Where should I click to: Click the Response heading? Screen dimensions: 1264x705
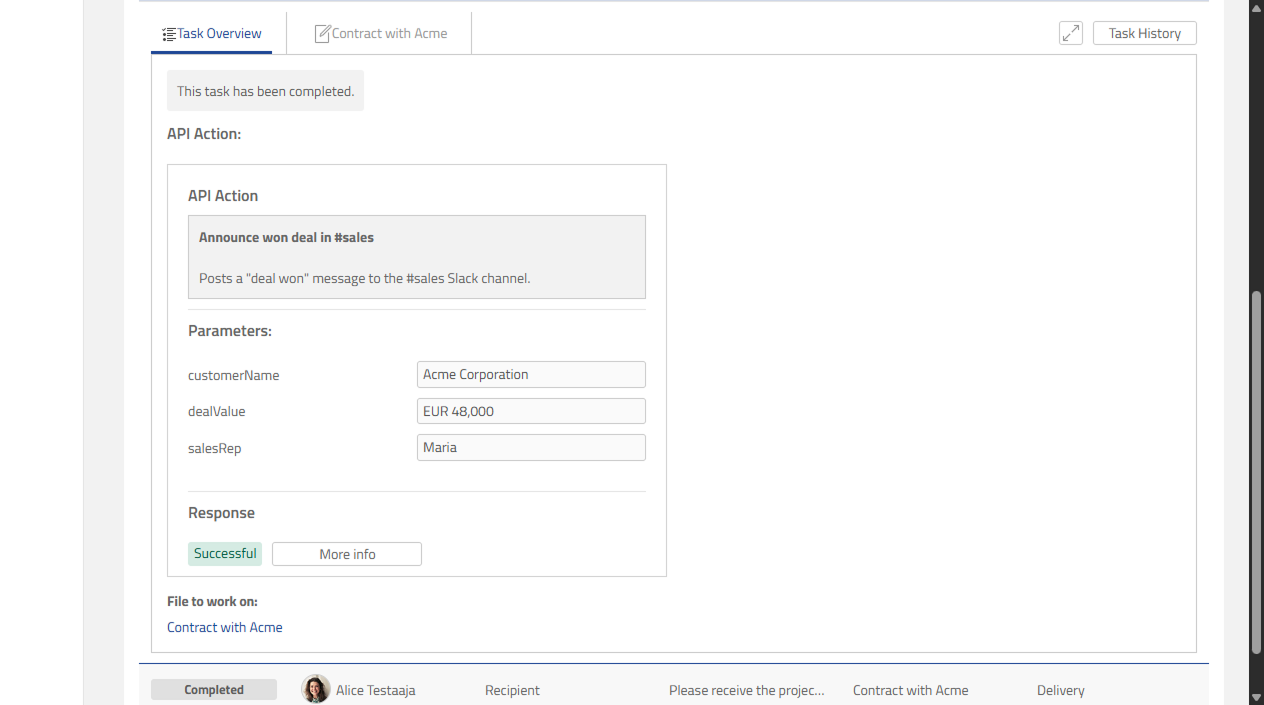pyautogui.click(x=222, y=513)
